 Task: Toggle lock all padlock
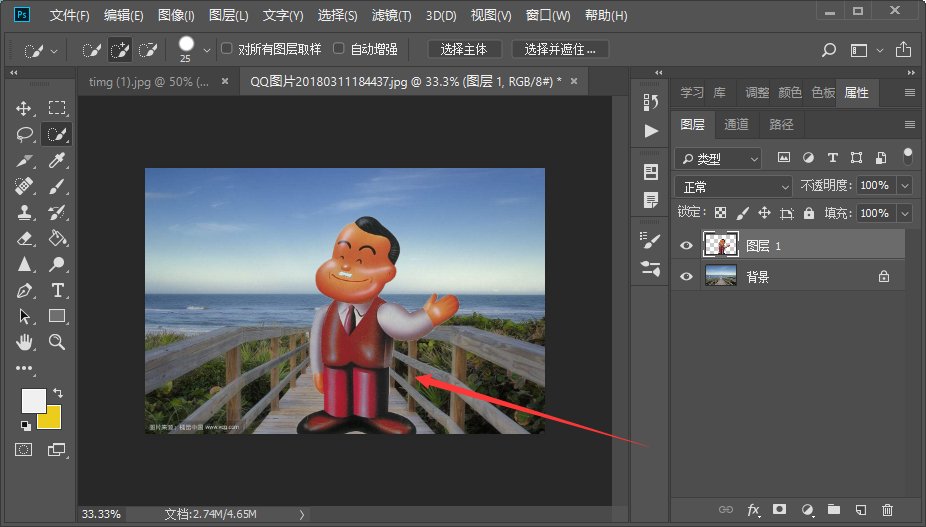(x=808, y=213)
